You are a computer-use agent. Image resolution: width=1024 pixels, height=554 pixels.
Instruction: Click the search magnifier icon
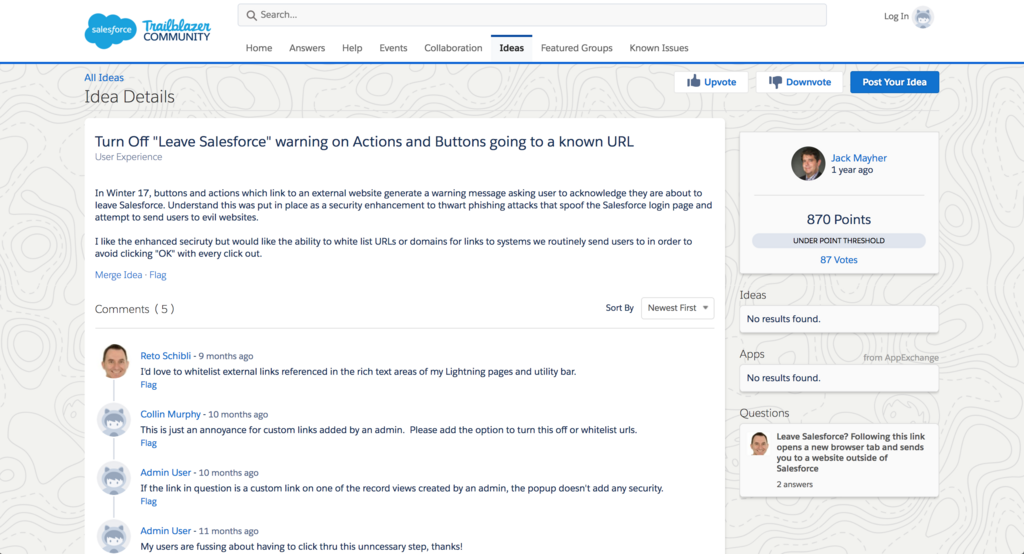point(251,15)
